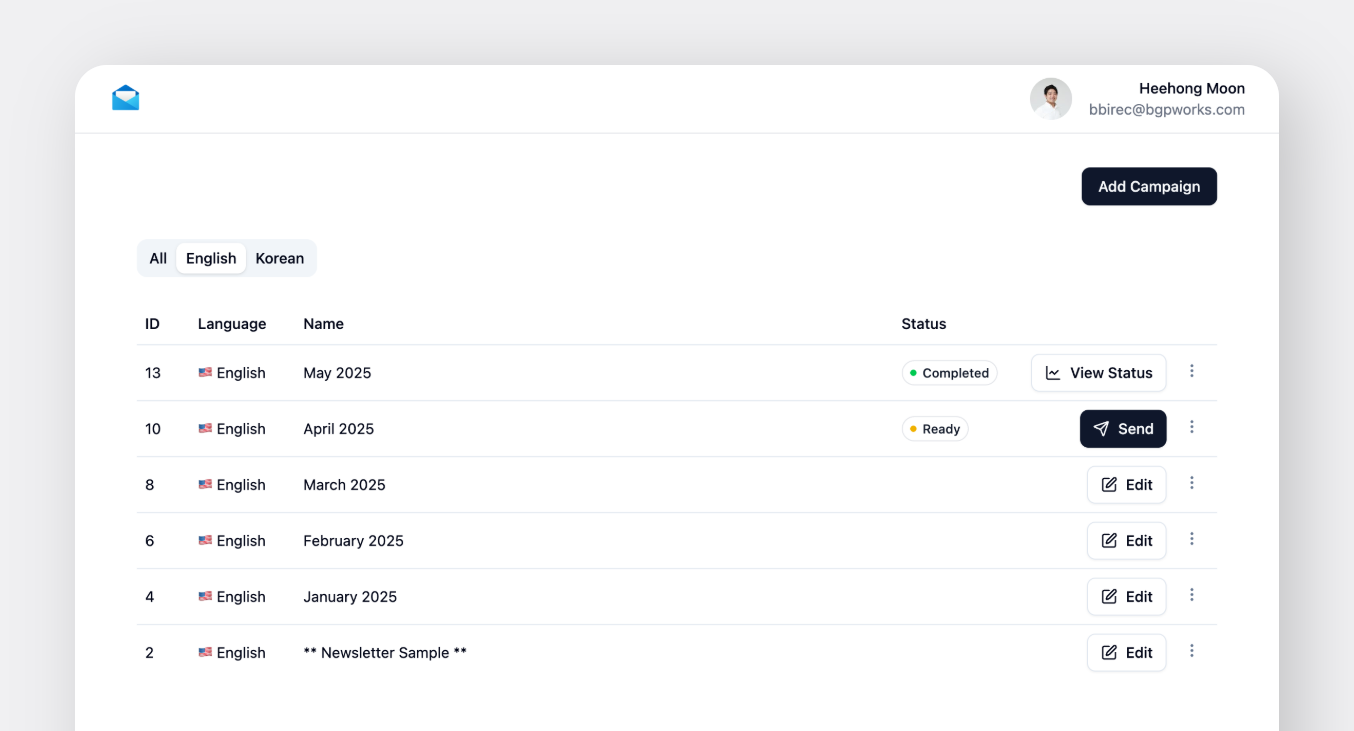Click the US flag in Newsletter Sample row
Screen dimensions: 1354x731
click(205, 652)
